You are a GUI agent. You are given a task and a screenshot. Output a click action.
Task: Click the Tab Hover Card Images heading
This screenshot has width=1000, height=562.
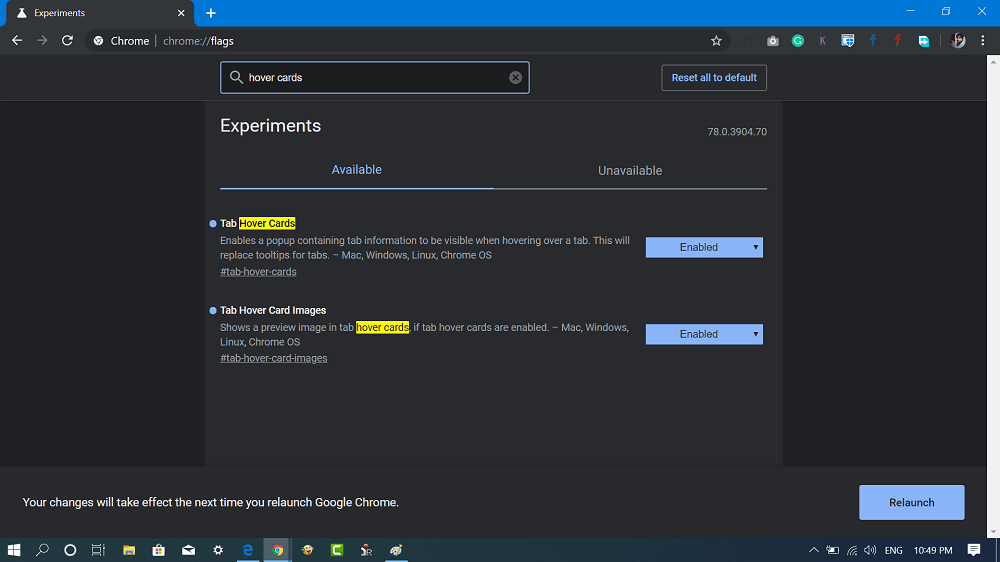click(273, 310)
